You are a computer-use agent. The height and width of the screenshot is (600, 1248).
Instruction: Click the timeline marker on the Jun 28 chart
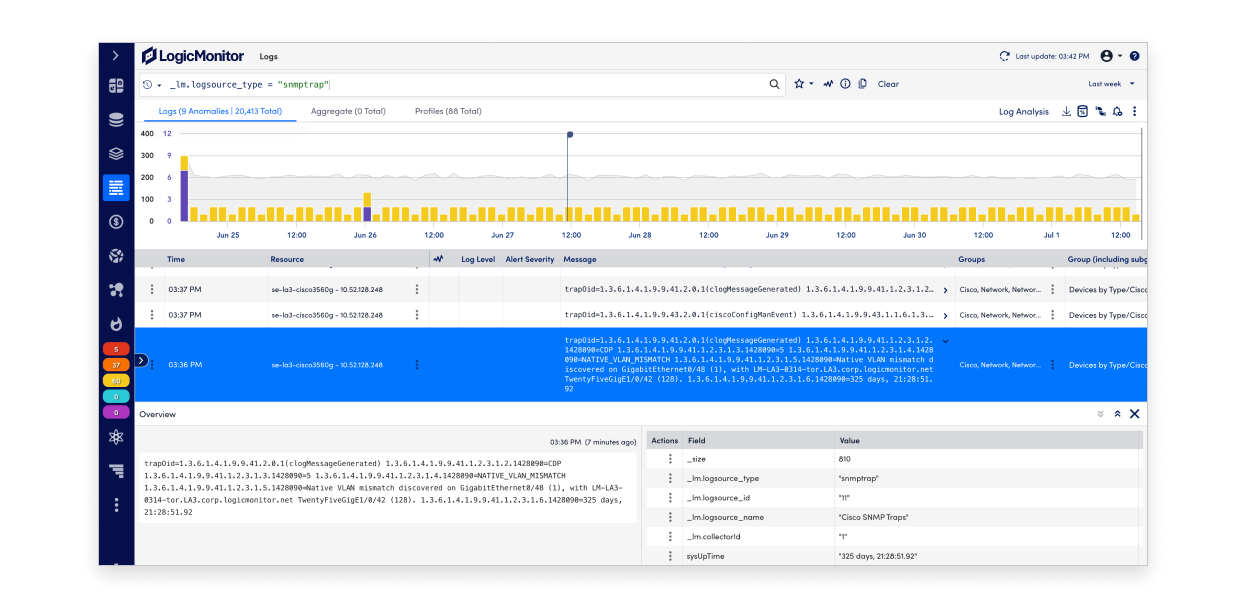569,133
